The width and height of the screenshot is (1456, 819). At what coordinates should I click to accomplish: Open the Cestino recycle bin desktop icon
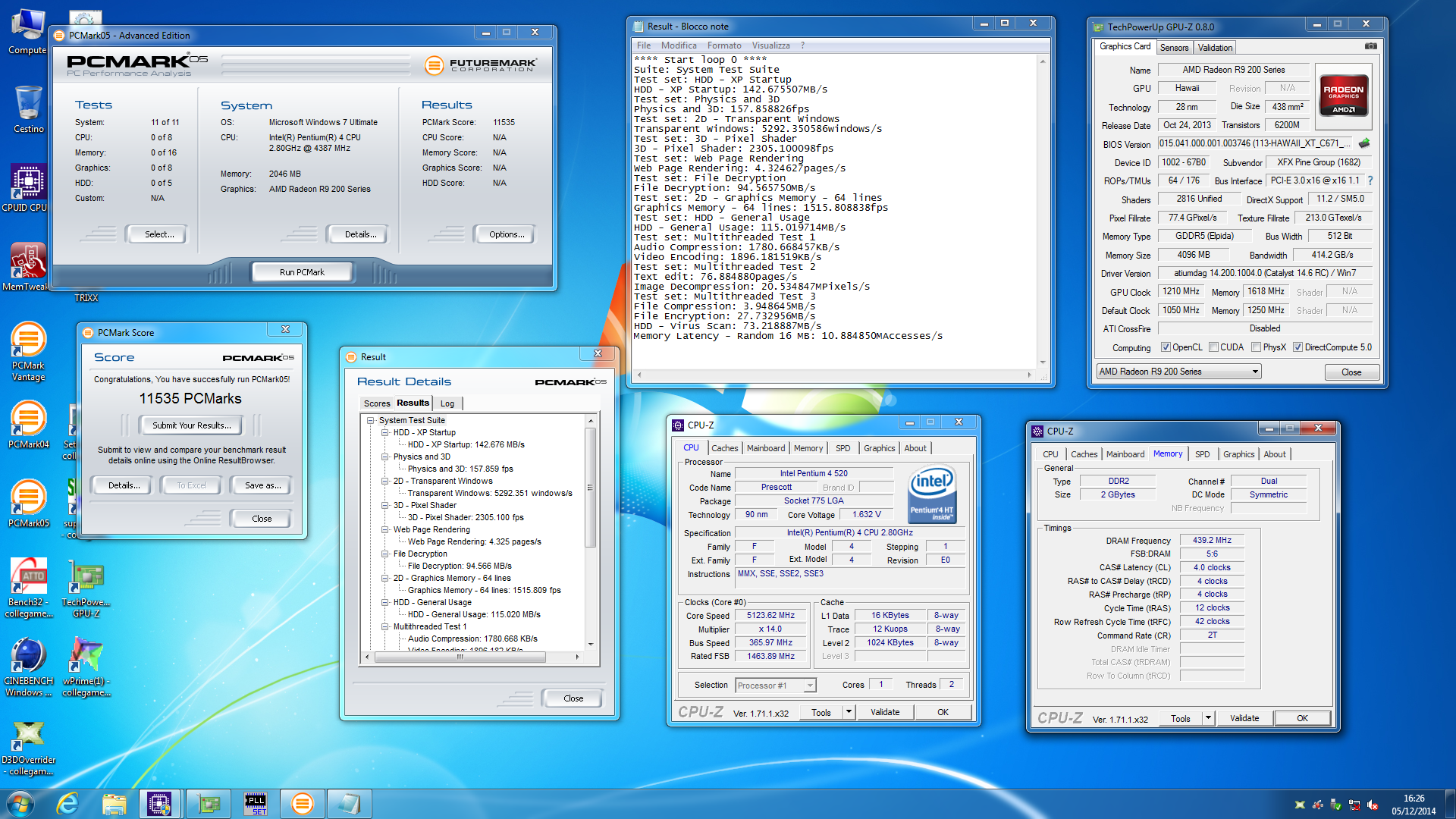click(x=28, y=109)
